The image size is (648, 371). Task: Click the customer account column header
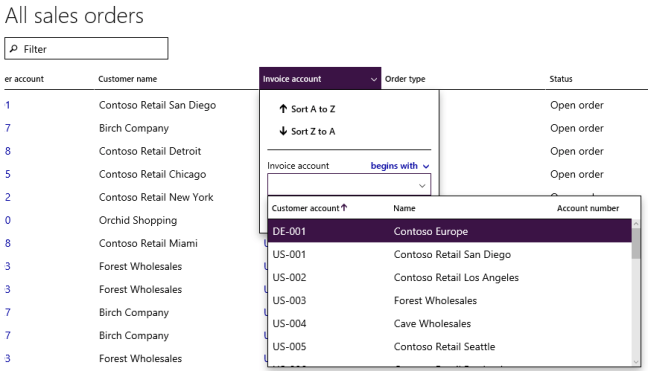click(24, 79)
